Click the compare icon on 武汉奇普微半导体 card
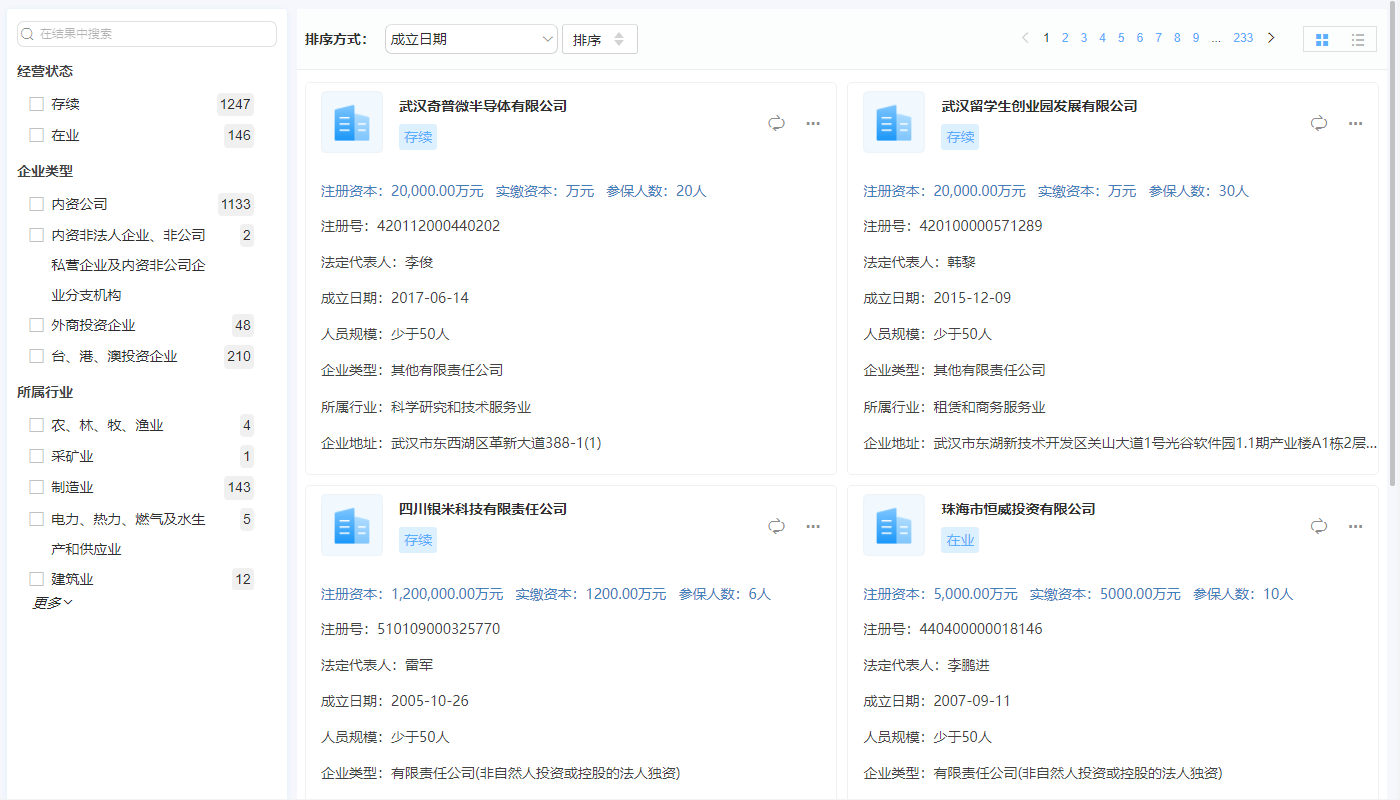Image resolution: width=1400 pixels, height=800 pixels. [776, 122]
